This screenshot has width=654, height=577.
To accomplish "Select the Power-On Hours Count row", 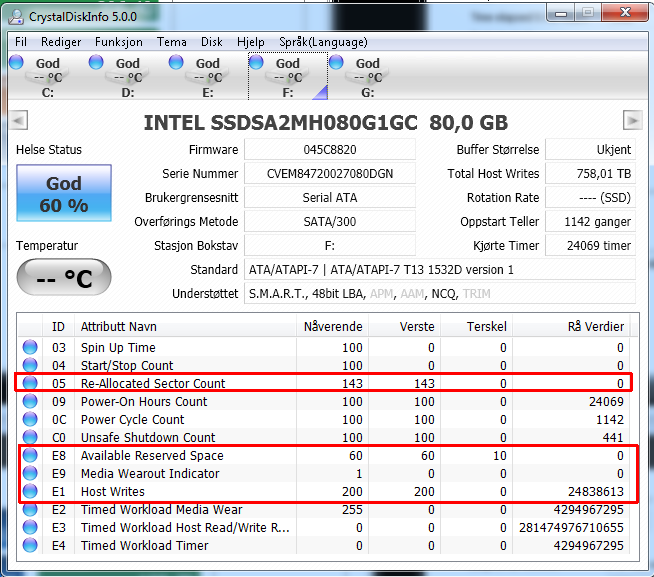I will tap(324, 401).
